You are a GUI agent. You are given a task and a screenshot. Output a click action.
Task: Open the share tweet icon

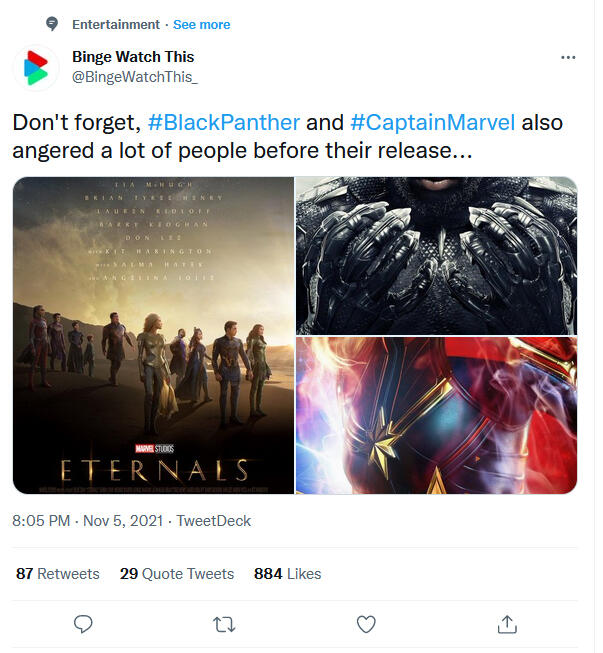[x=507, y=624]
